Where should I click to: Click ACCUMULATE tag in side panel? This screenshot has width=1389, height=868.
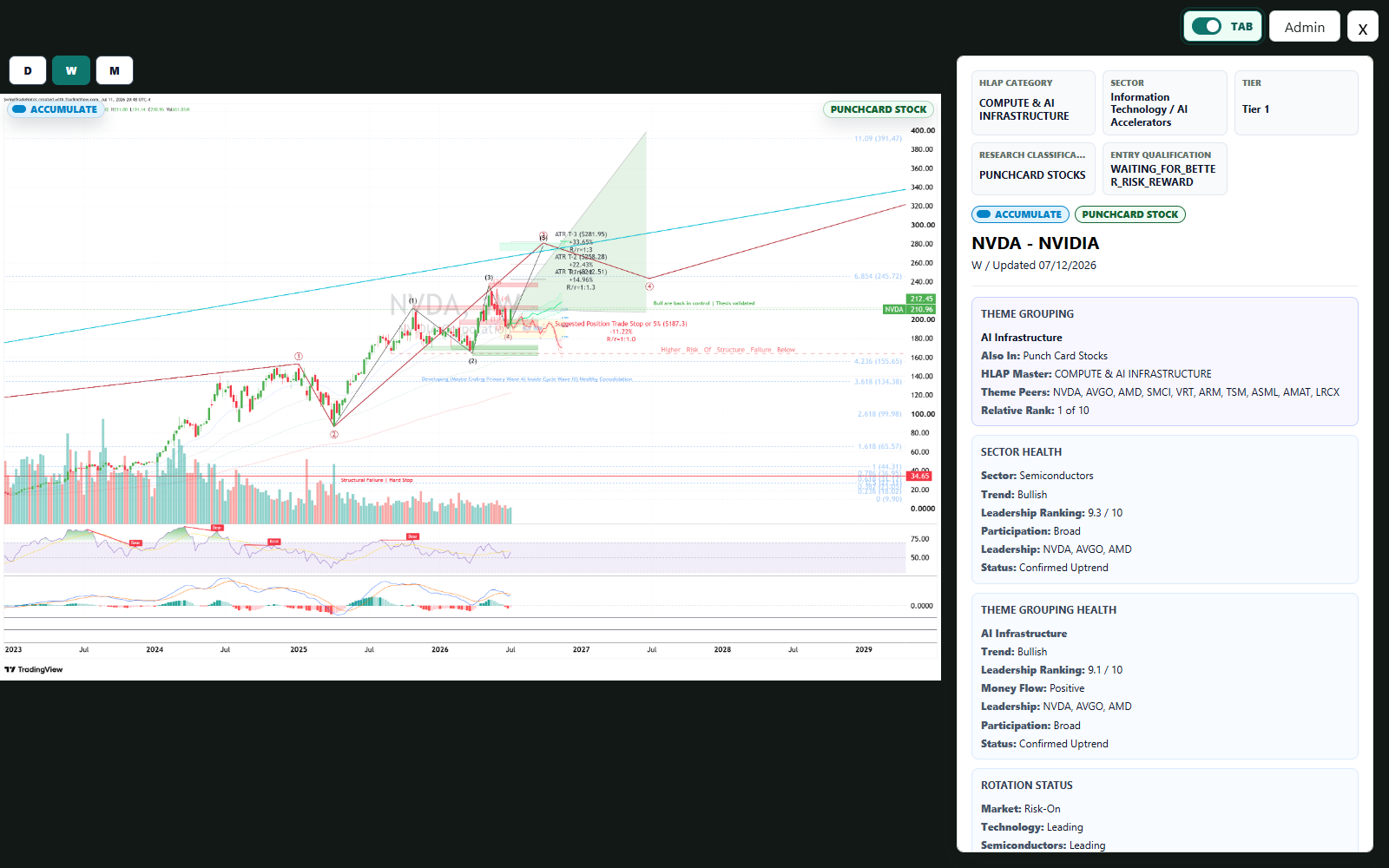pos(1020,214)
